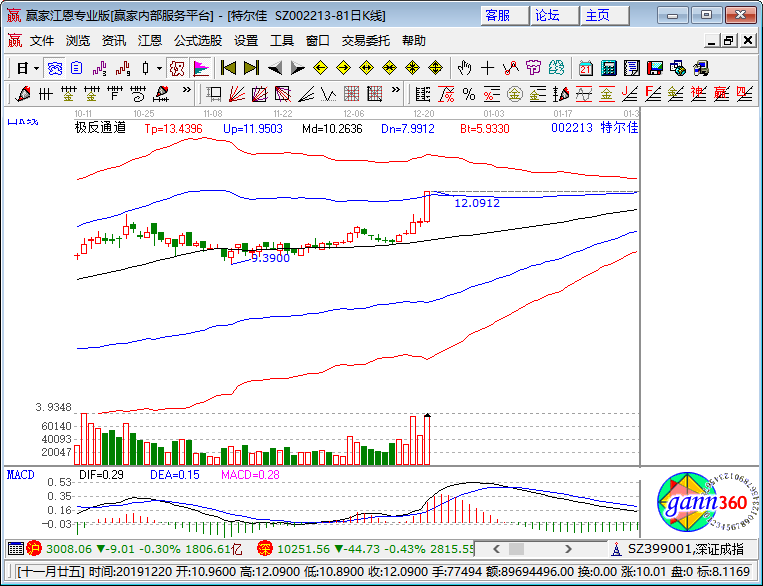Toggle the blue pattern button left of the clipboard
Image resolution: width=763 pixels, height=586 pixels.
click(54, 69)
